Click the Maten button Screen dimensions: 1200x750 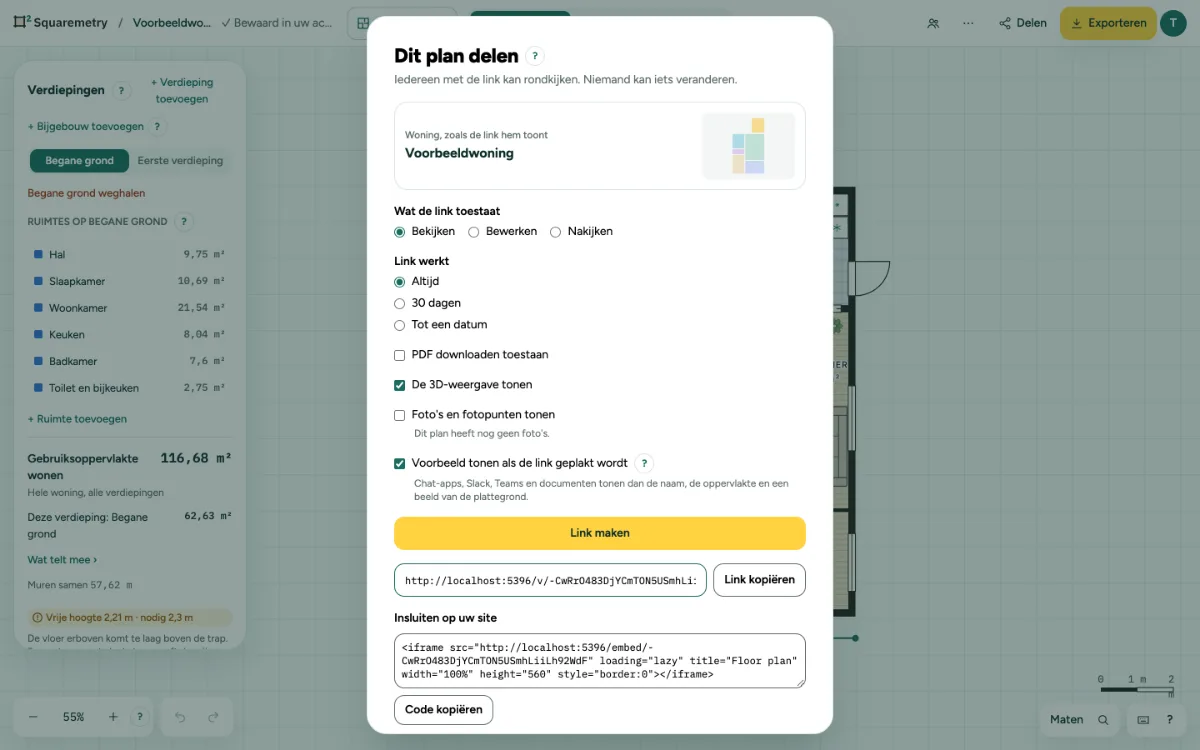pos(1079,719)
